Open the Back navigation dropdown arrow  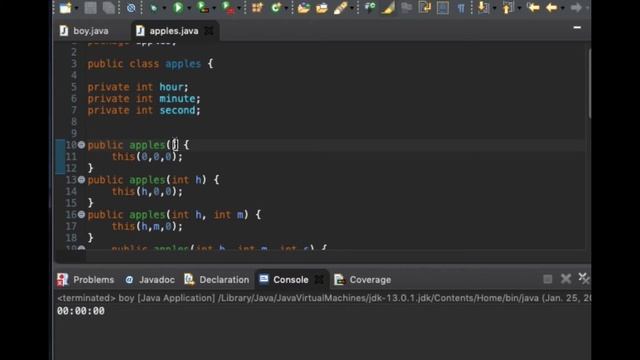(x=562, y=8)
